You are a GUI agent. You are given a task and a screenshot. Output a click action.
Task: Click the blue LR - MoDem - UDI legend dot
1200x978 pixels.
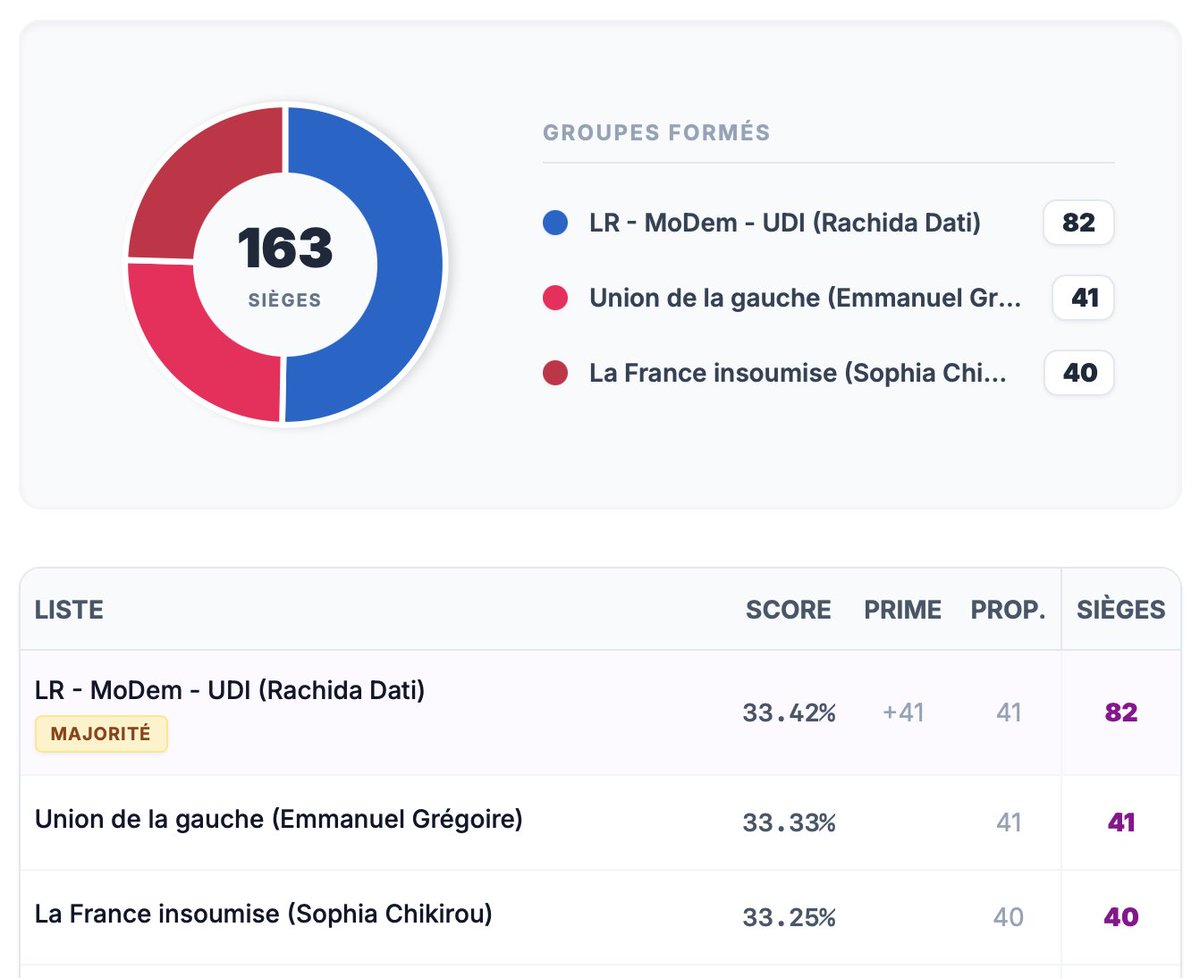(555, 223)
